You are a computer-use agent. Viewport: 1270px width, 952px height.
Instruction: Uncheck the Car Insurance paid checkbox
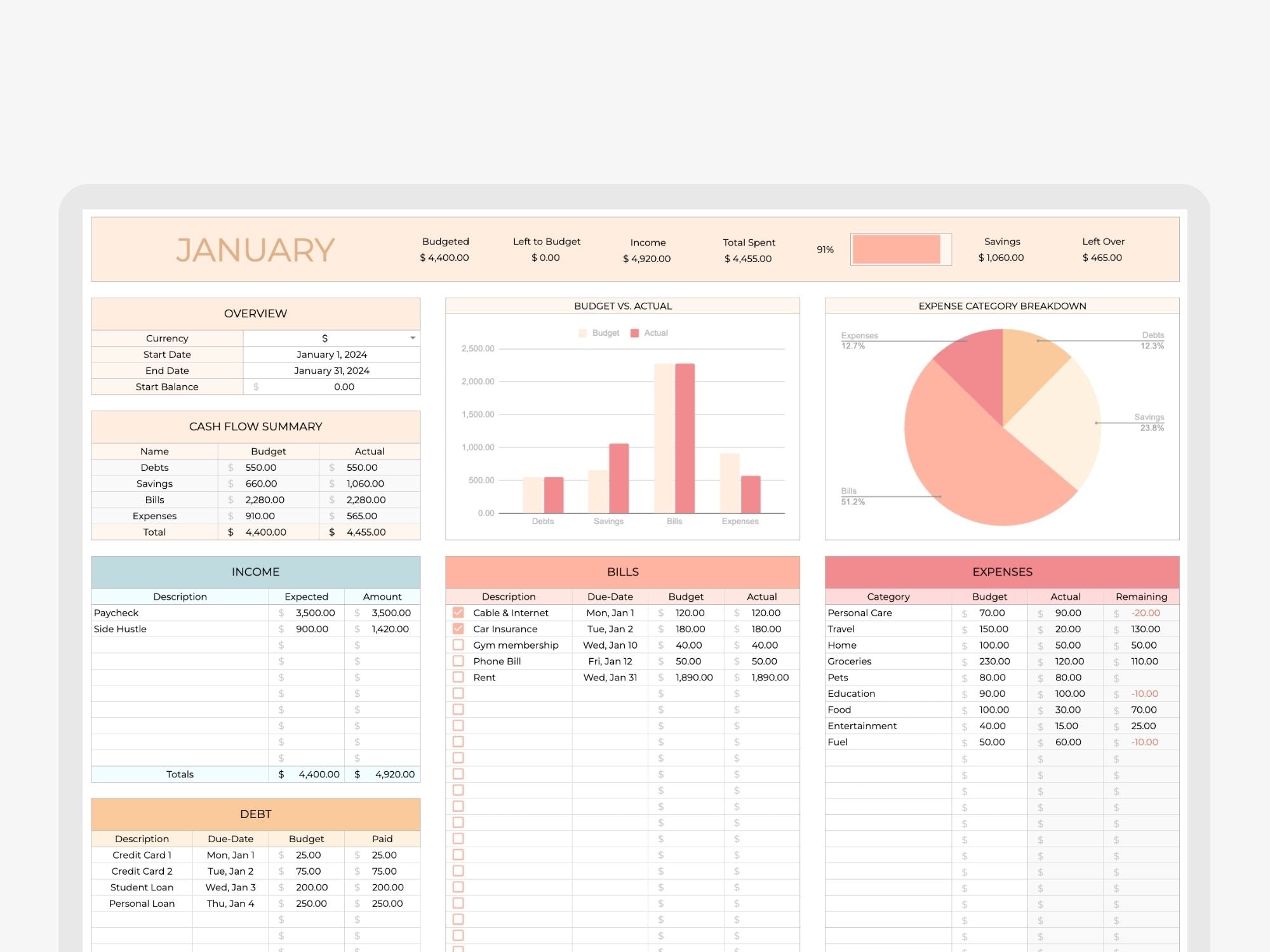click(458, 629)
